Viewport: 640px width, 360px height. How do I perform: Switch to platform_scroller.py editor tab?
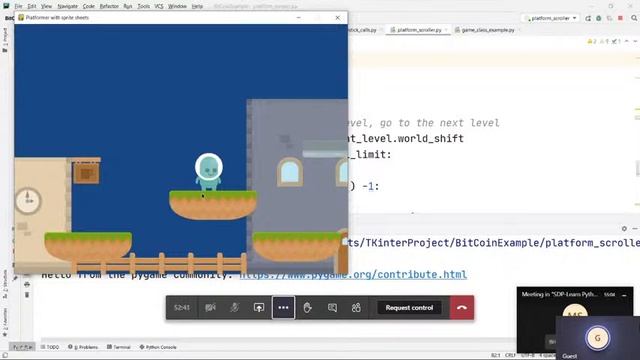[418, 30]
